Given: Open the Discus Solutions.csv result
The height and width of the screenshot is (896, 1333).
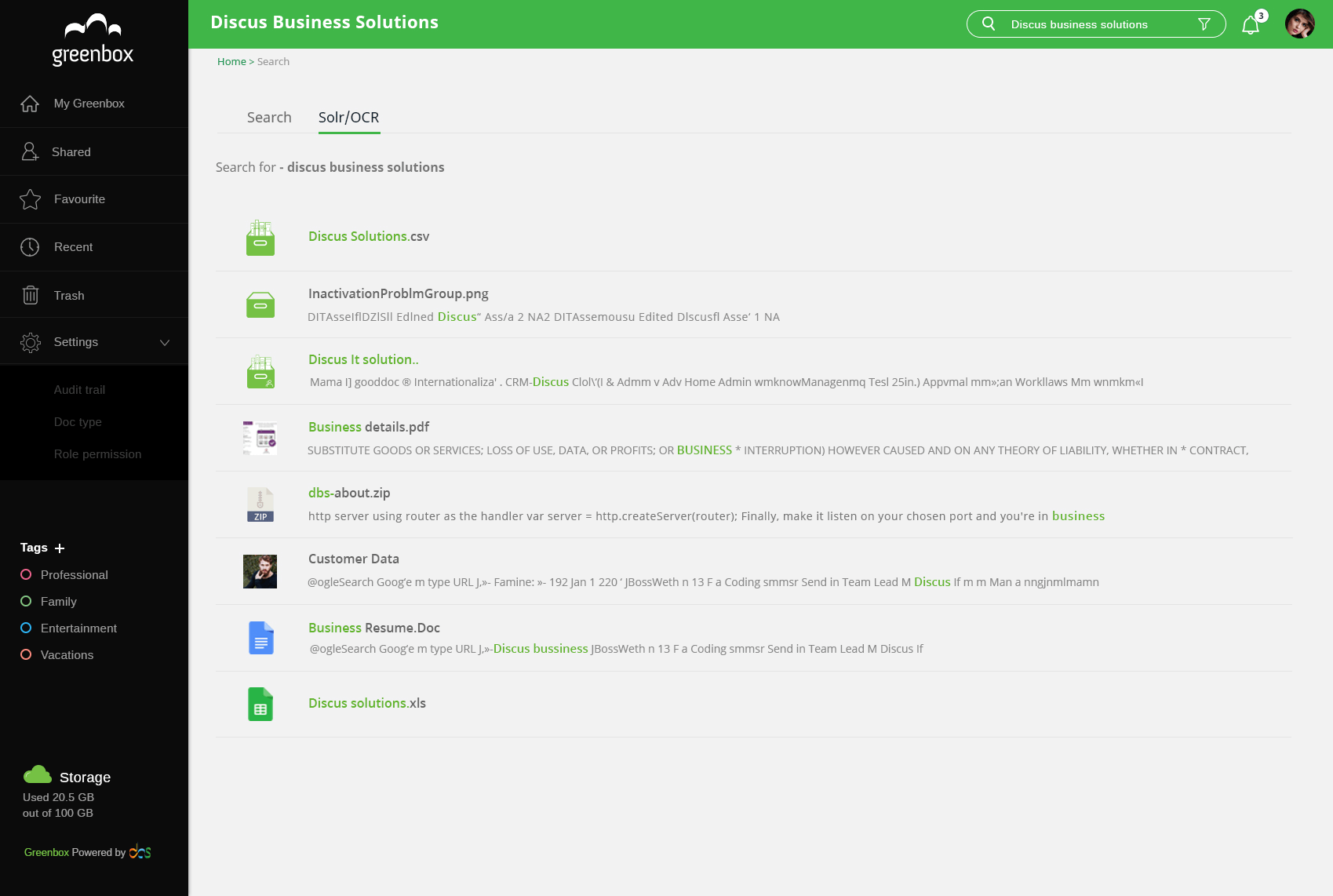Looking at the screenshot, I should (369, 236).
